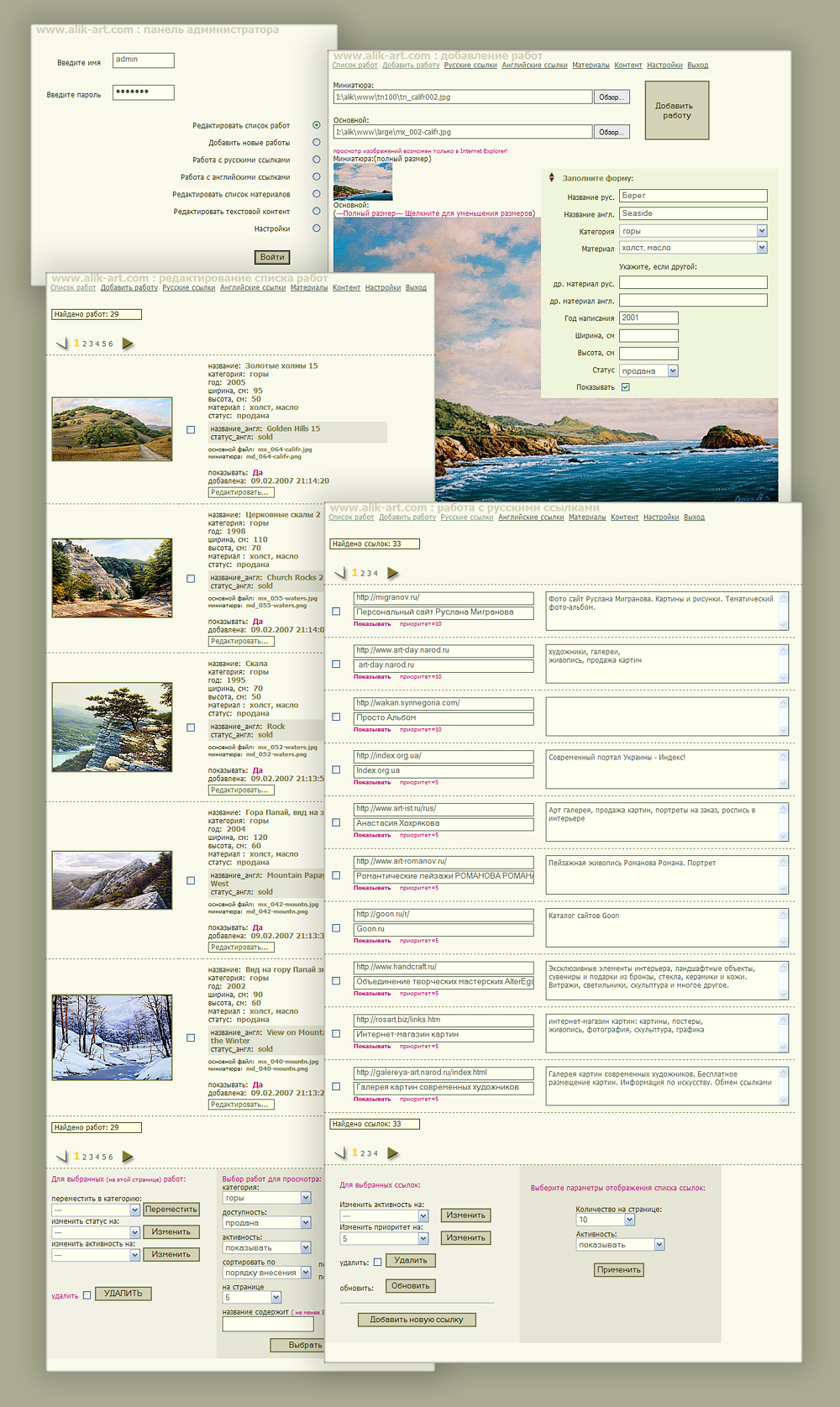
Task: Previous page arrow above 'Для выбранных ссылок' panel
Action: [340, 1153]
